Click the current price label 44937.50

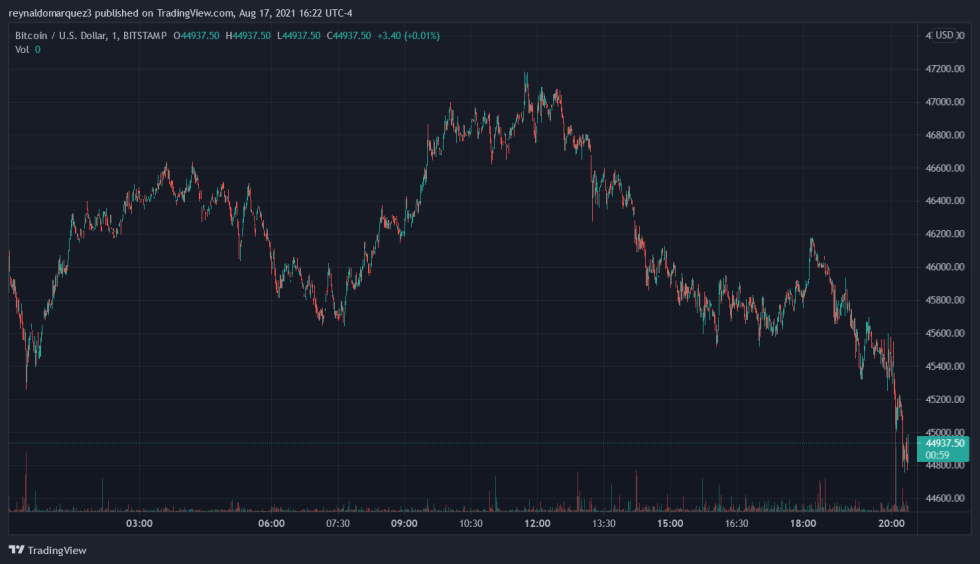point(944,443)
